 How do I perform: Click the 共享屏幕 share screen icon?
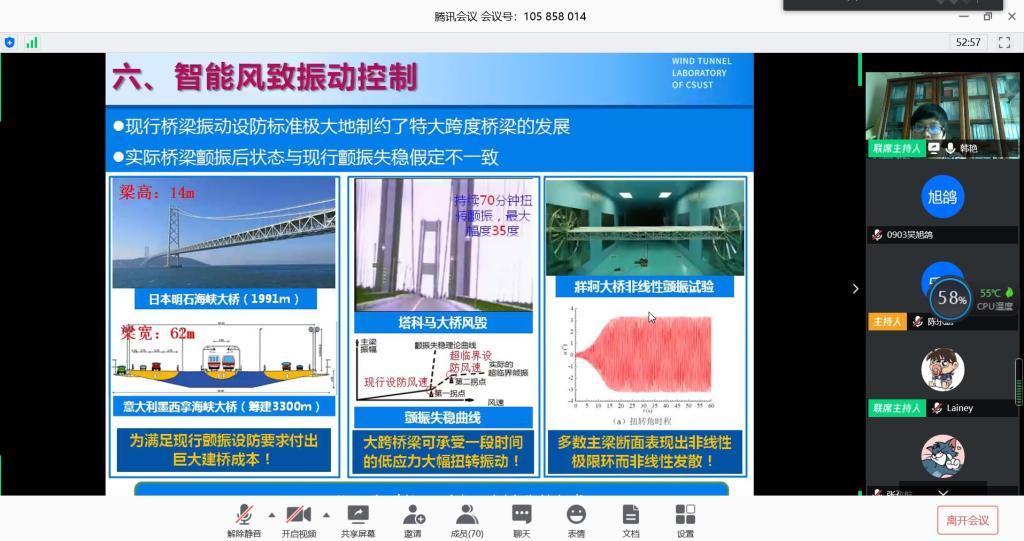coord(357,516)
